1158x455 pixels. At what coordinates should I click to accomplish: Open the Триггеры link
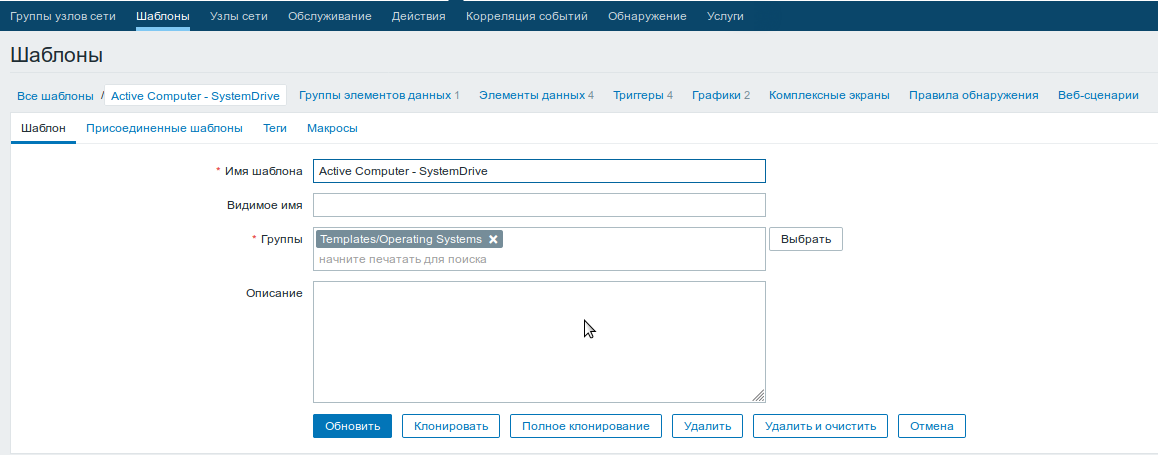(643, 95)
